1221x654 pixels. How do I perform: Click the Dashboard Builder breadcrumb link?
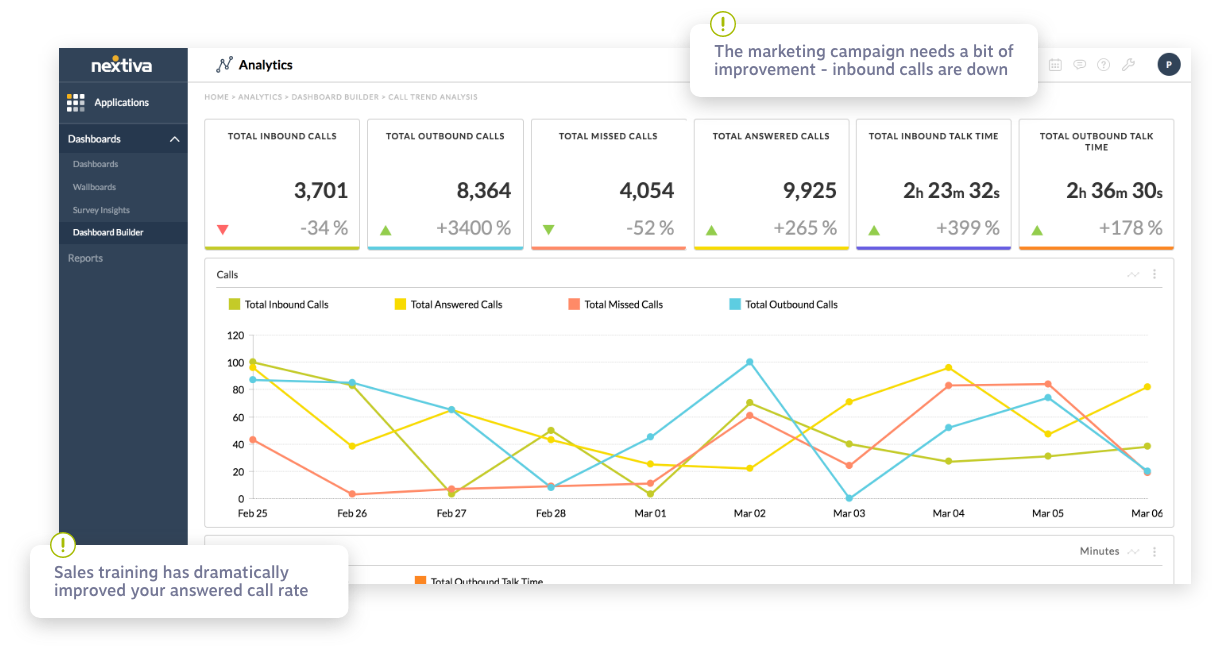point(335,97)
